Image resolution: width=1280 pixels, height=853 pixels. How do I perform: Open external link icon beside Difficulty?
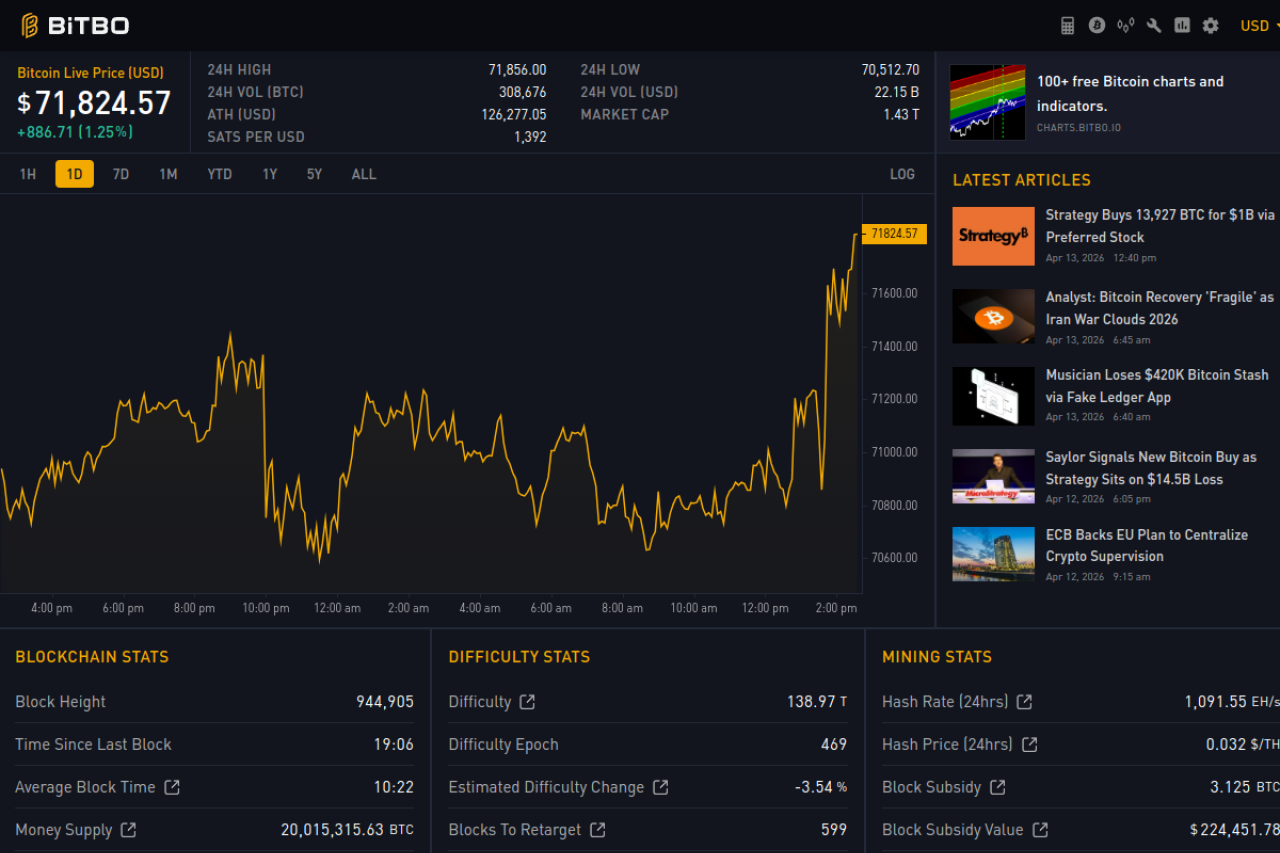527,702
